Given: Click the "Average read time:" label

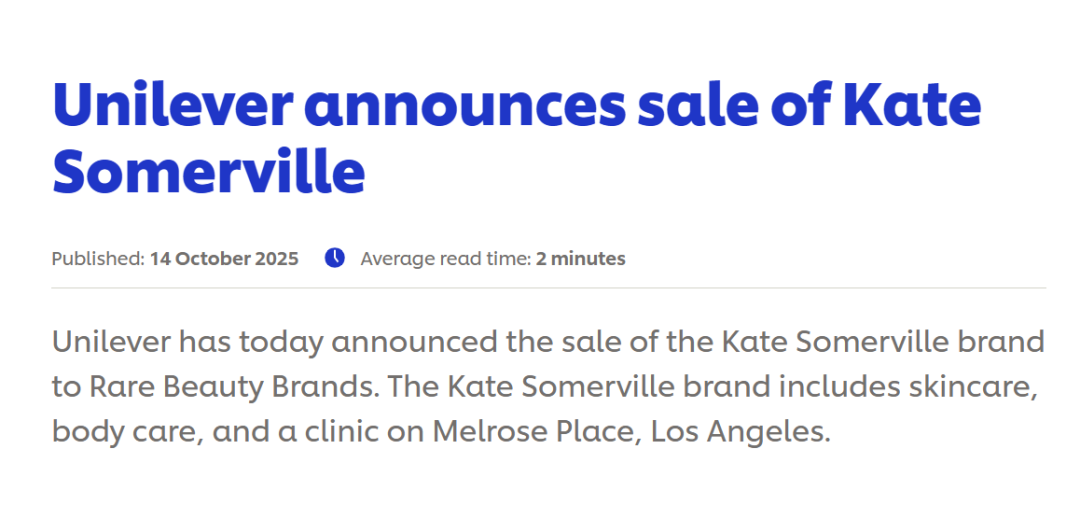Looking at the screenshot, I should (x=445, y=259).
